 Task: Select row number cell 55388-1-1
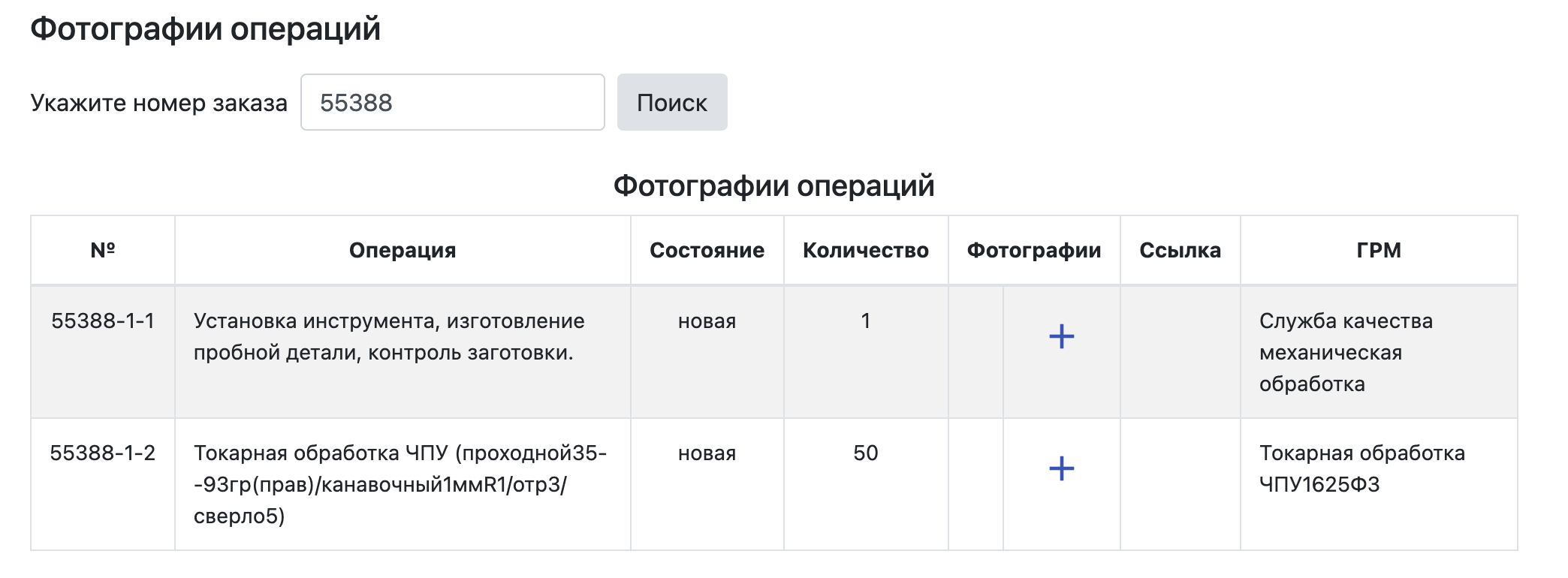103,321
